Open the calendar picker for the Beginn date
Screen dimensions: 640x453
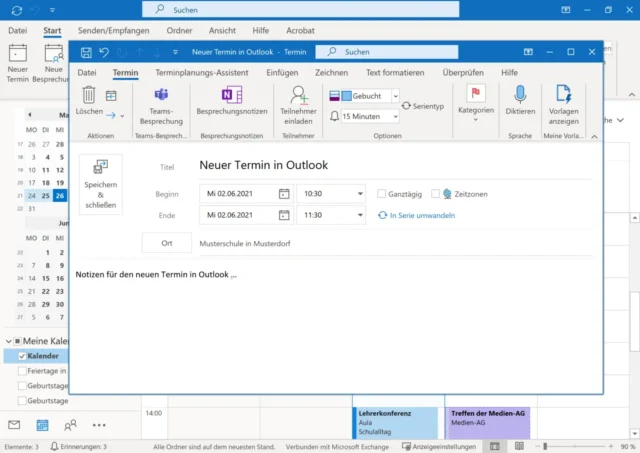pyautogui.click(x=284, y=194)
